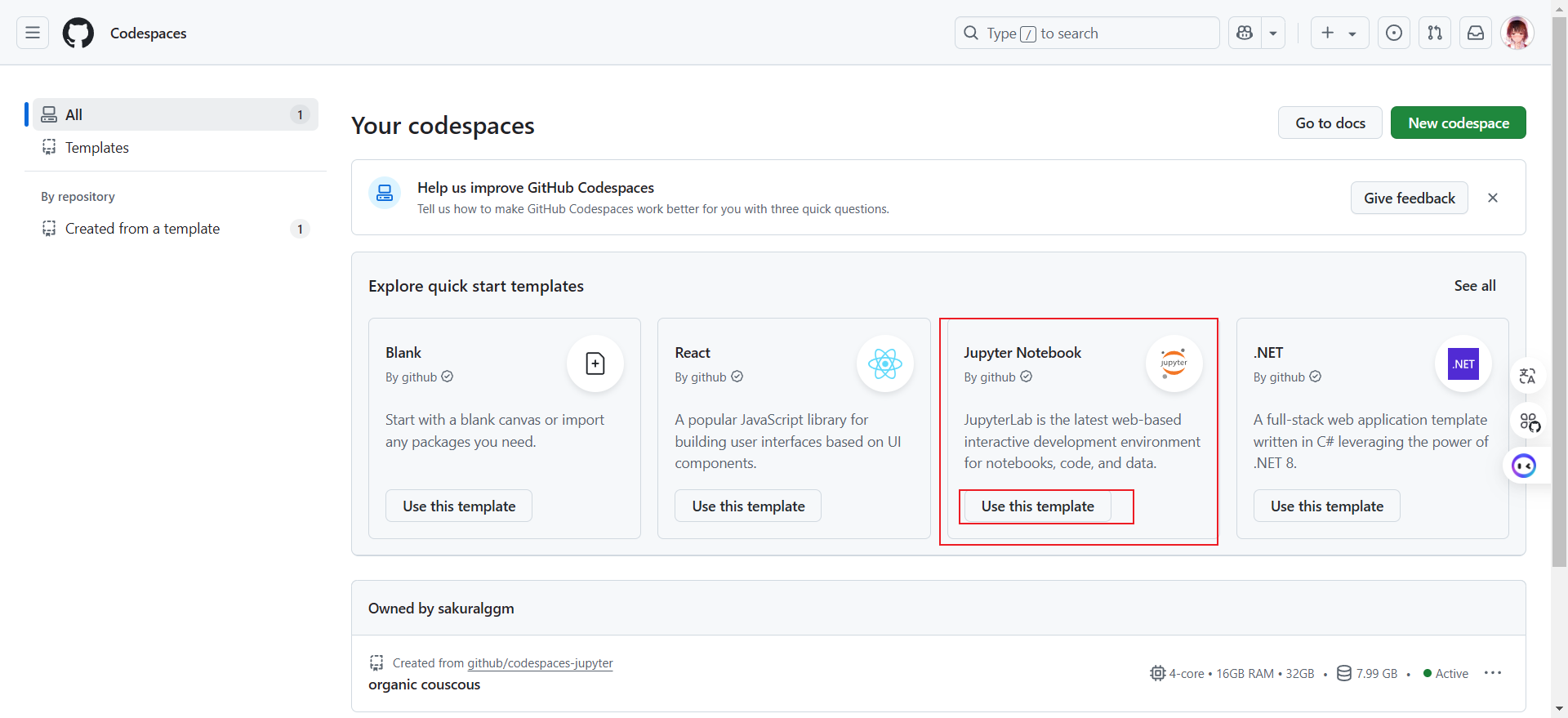Click the template icon beside Created from

tap(376, 662)
